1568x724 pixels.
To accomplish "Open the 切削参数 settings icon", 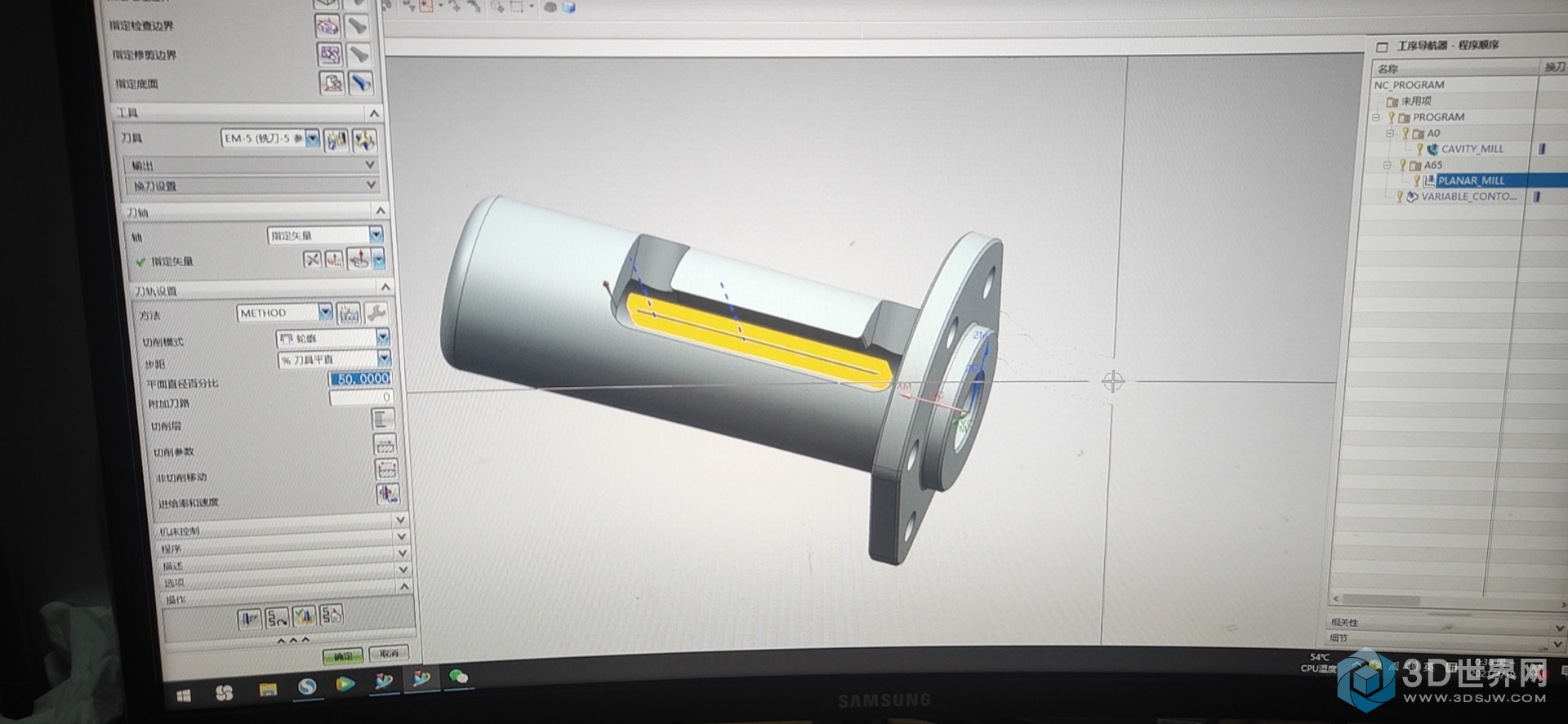I will tap(385, 444).
